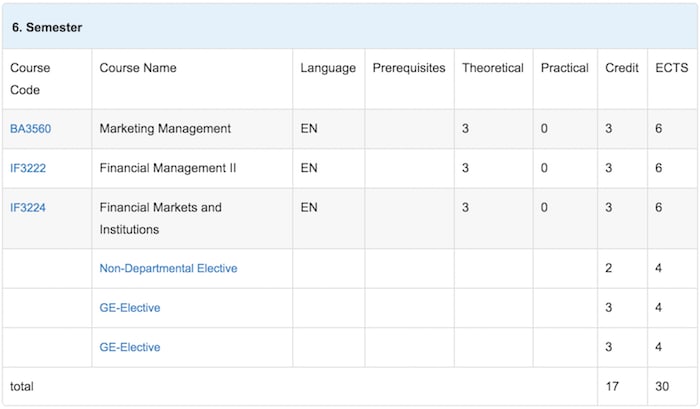This screenshot has height=409, width=700.
Task: Click Financial Markets and Institutions course name
Action: click(161, 218)
